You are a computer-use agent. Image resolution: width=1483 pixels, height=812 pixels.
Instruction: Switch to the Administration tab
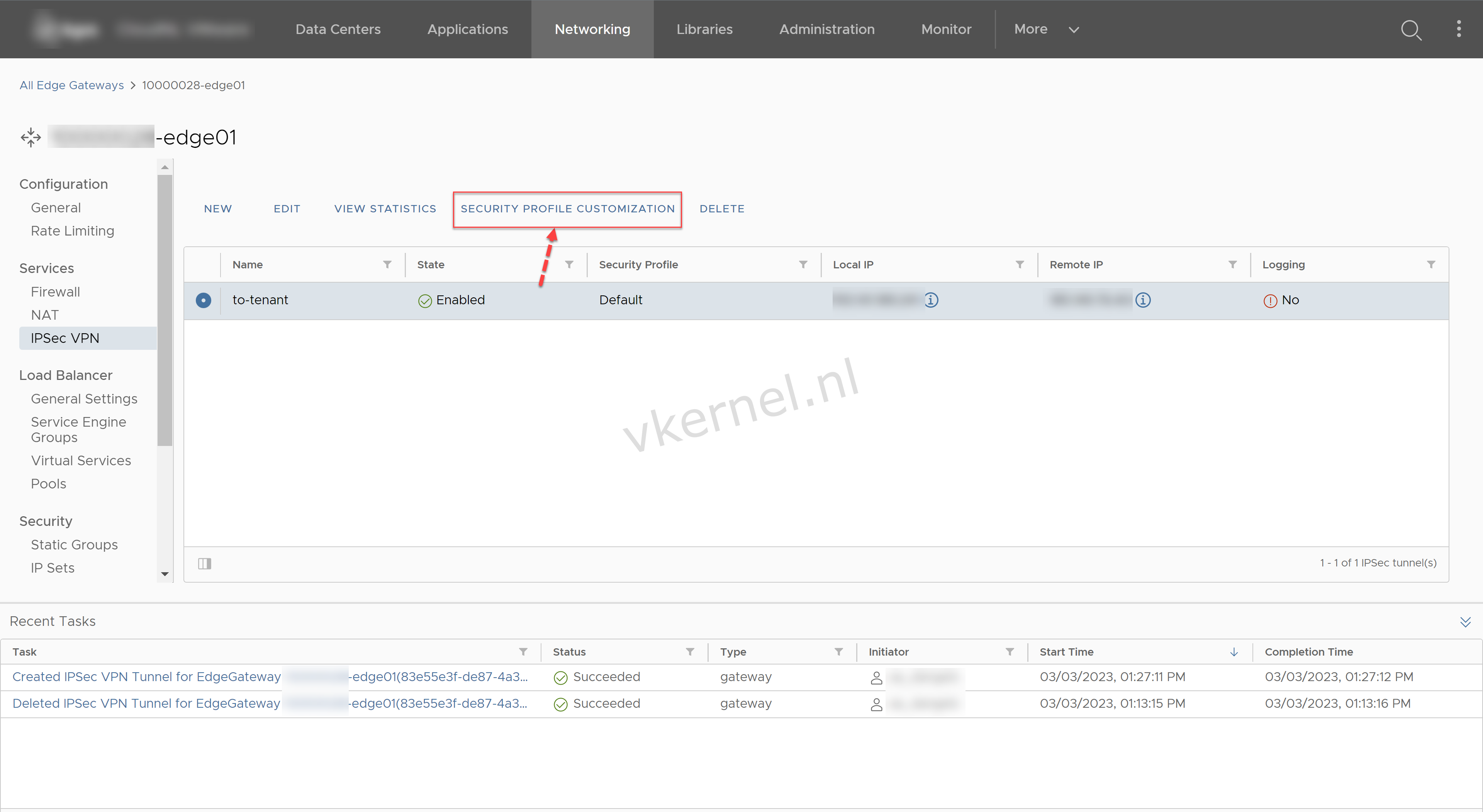pos(827,29)
